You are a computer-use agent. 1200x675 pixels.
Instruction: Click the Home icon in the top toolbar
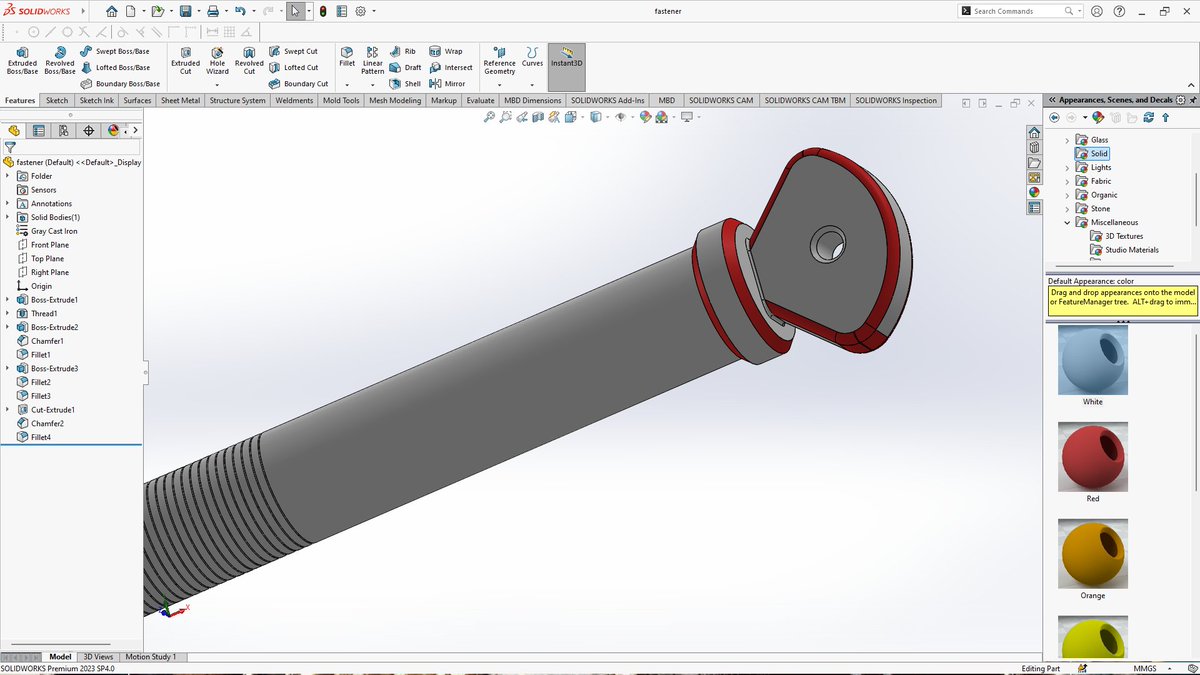111,11
